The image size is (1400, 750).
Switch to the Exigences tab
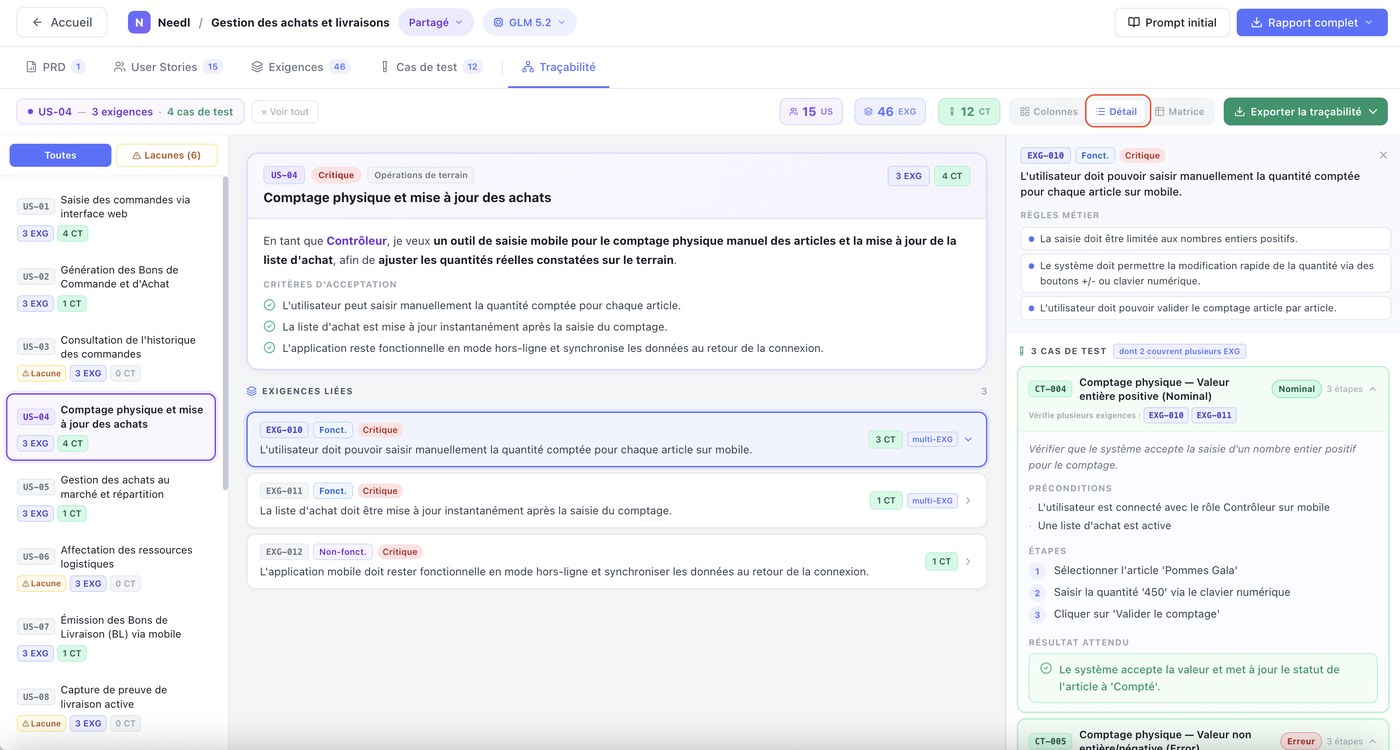pos(300,67)
